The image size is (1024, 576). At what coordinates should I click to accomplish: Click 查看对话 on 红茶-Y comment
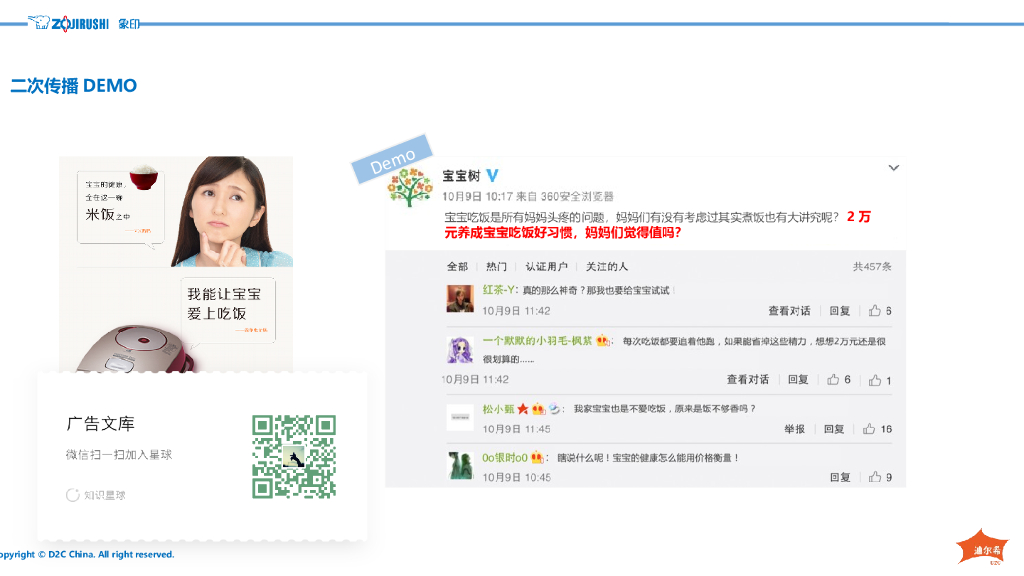[x=789, y=311]
